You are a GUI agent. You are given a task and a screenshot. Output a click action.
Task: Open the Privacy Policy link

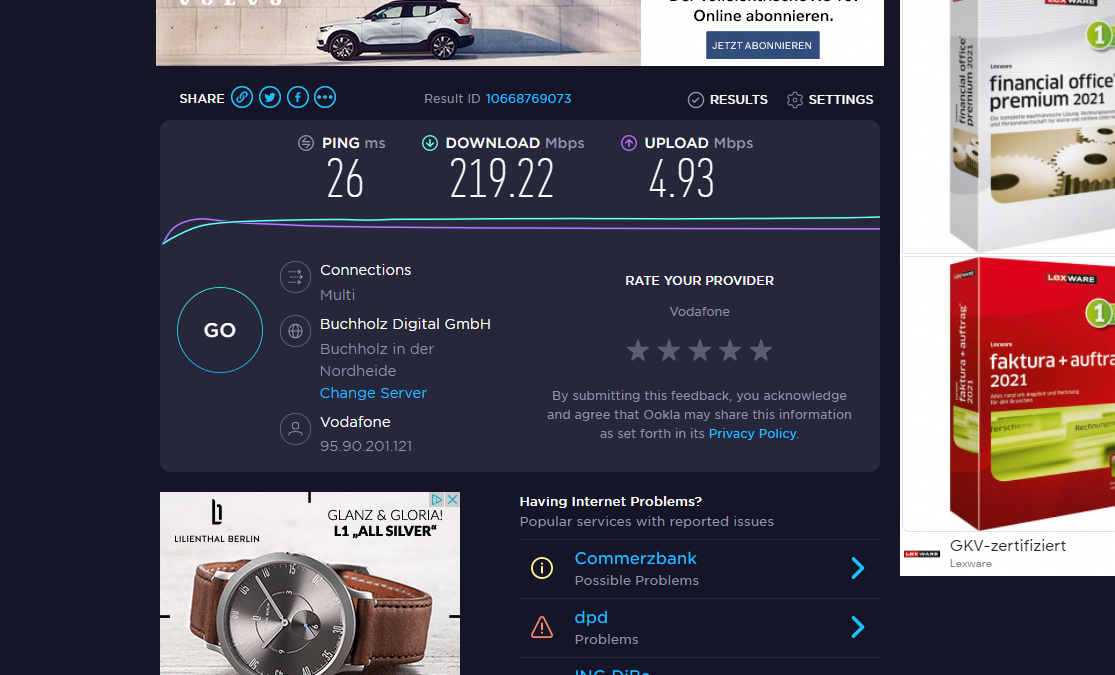(752, 433)
